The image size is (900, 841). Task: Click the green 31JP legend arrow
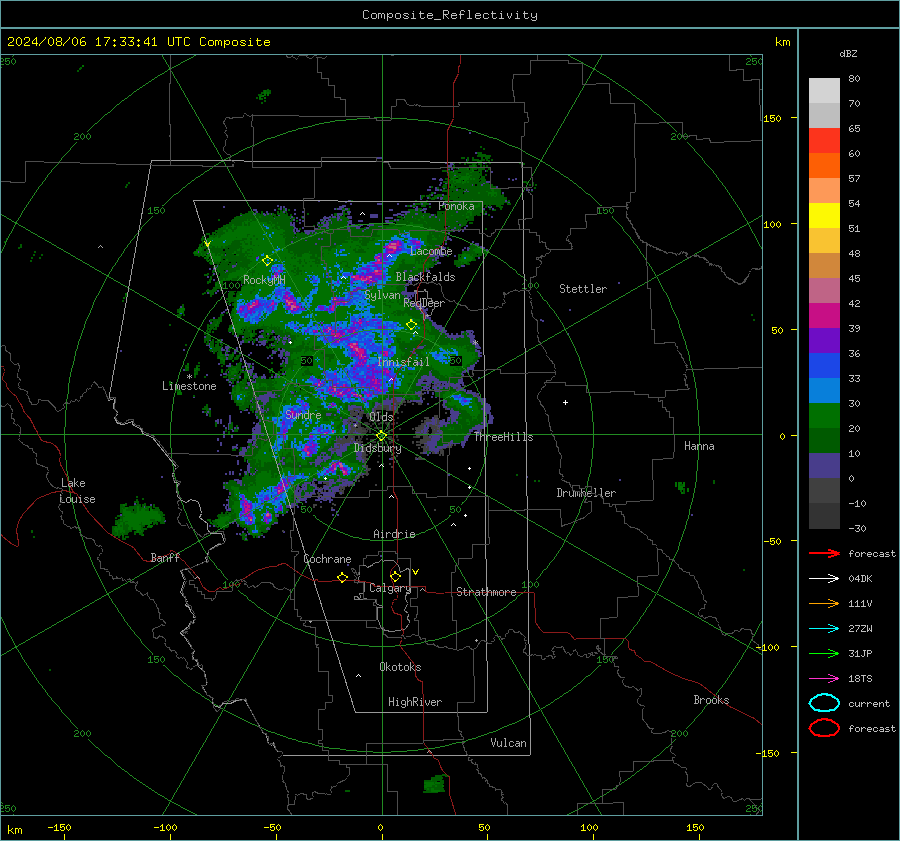(x=824, y=653)
